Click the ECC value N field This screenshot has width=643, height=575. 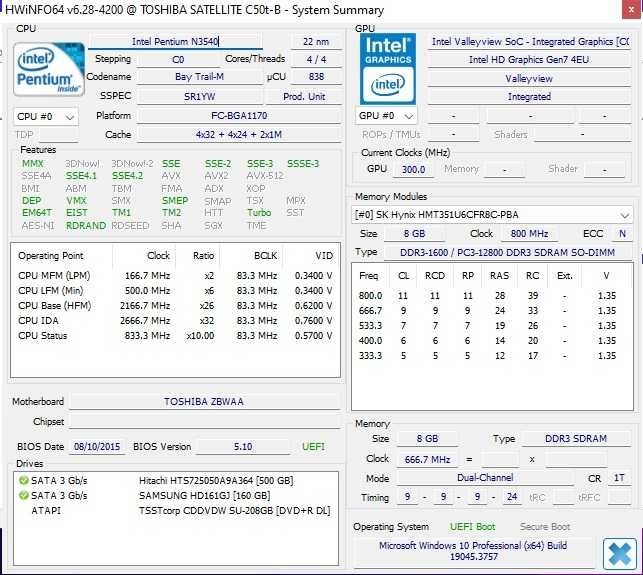pos(622,234)
